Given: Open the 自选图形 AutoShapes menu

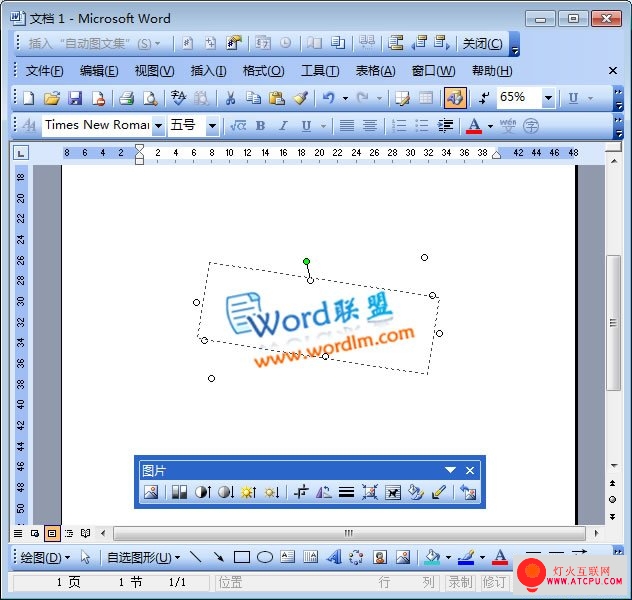Looking at the screenshot, I should coord(143,557).
